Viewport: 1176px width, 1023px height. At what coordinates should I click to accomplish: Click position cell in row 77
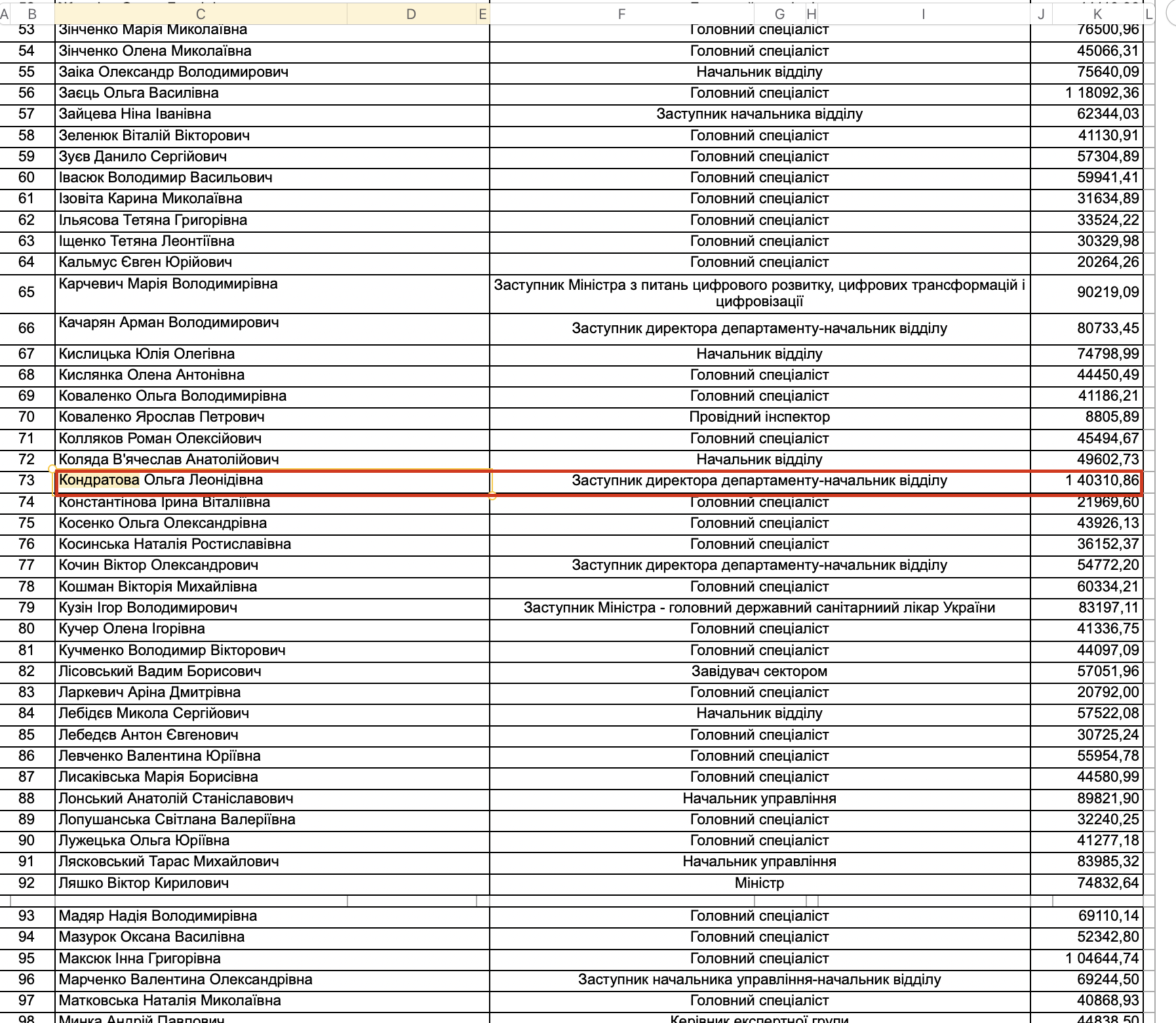(760, 565)
